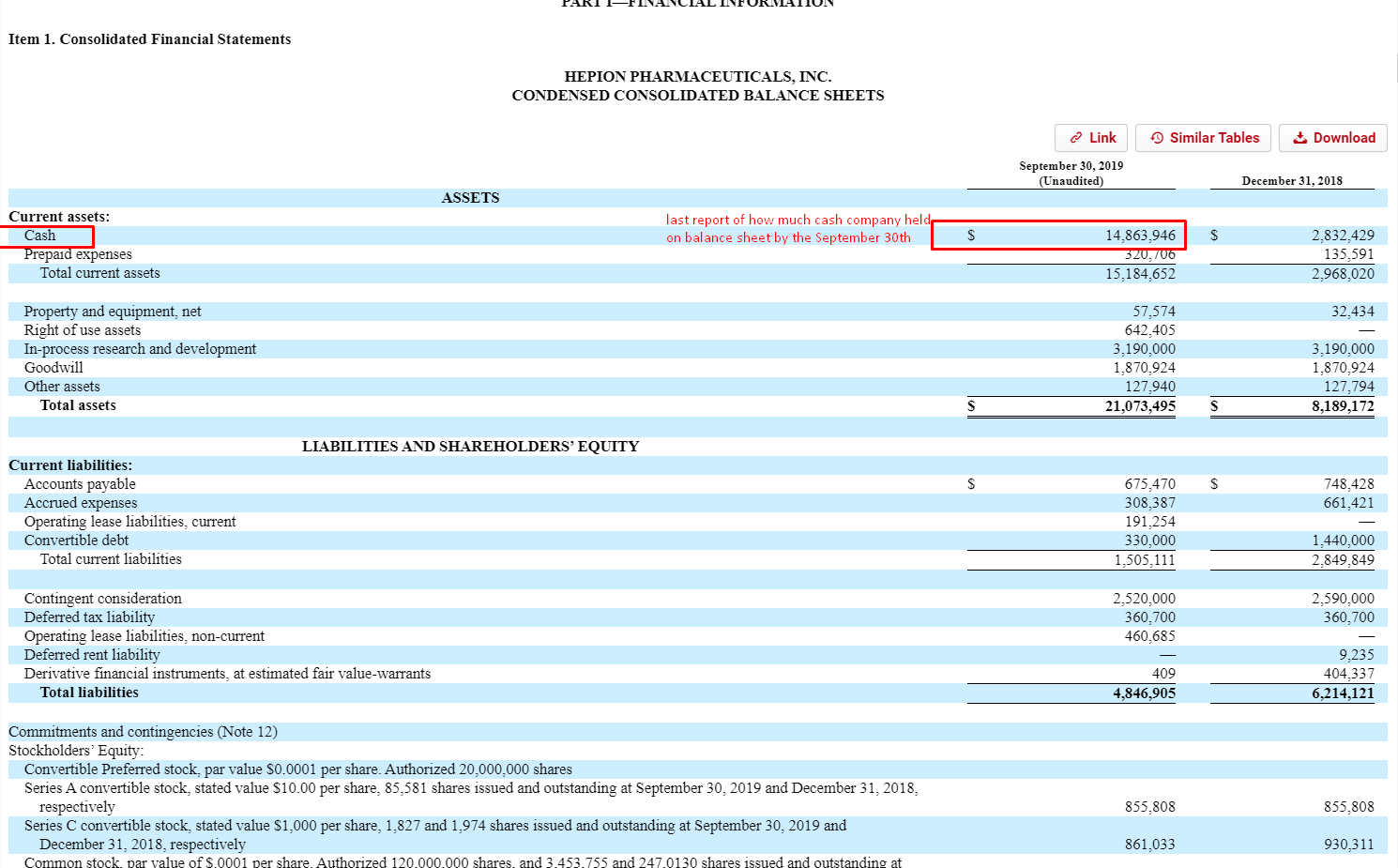The width and height of the screenshot is (1398, 868).
Task: Click the December 2018 cash value 2,832,429
Action: [x=1342, y=236]
